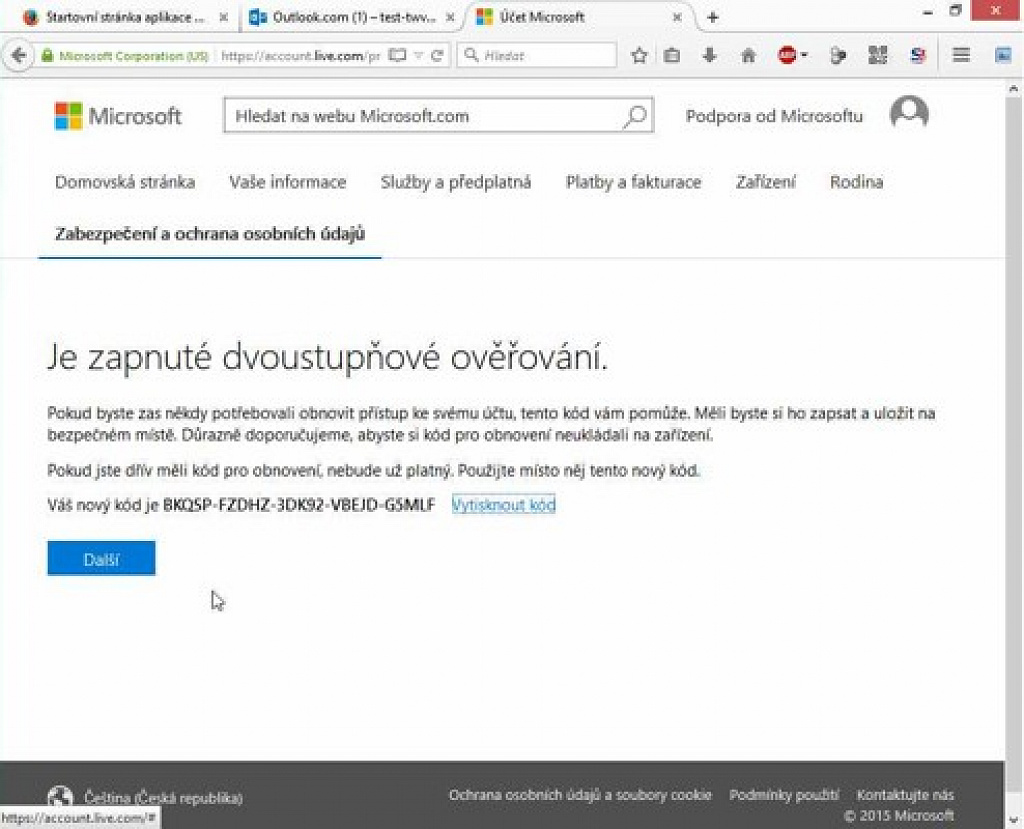Click the S extension icon in toolbar
The height and width of the screenshot is (829, 1024).
tap(918, 56)
